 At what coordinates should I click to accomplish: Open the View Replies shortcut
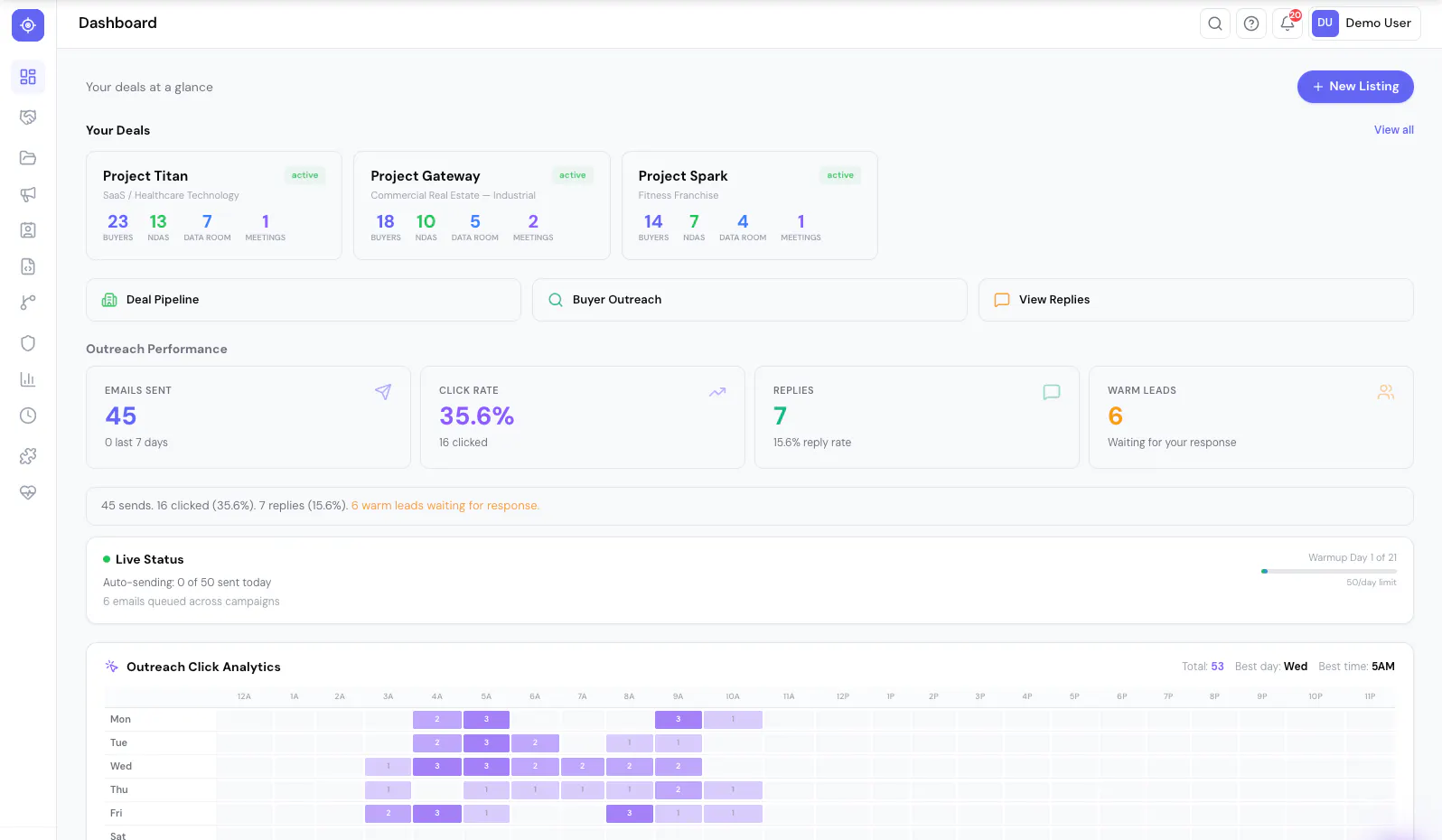[x=1196, y=300]
